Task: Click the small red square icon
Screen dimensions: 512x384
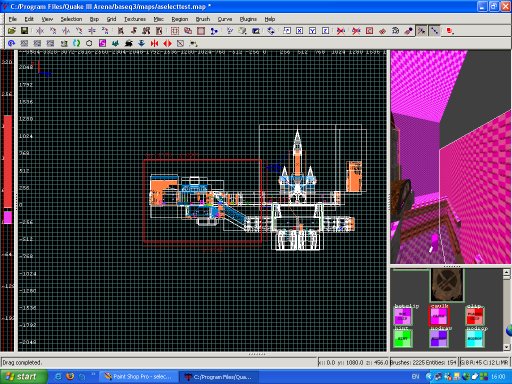Action: (450, 31)
